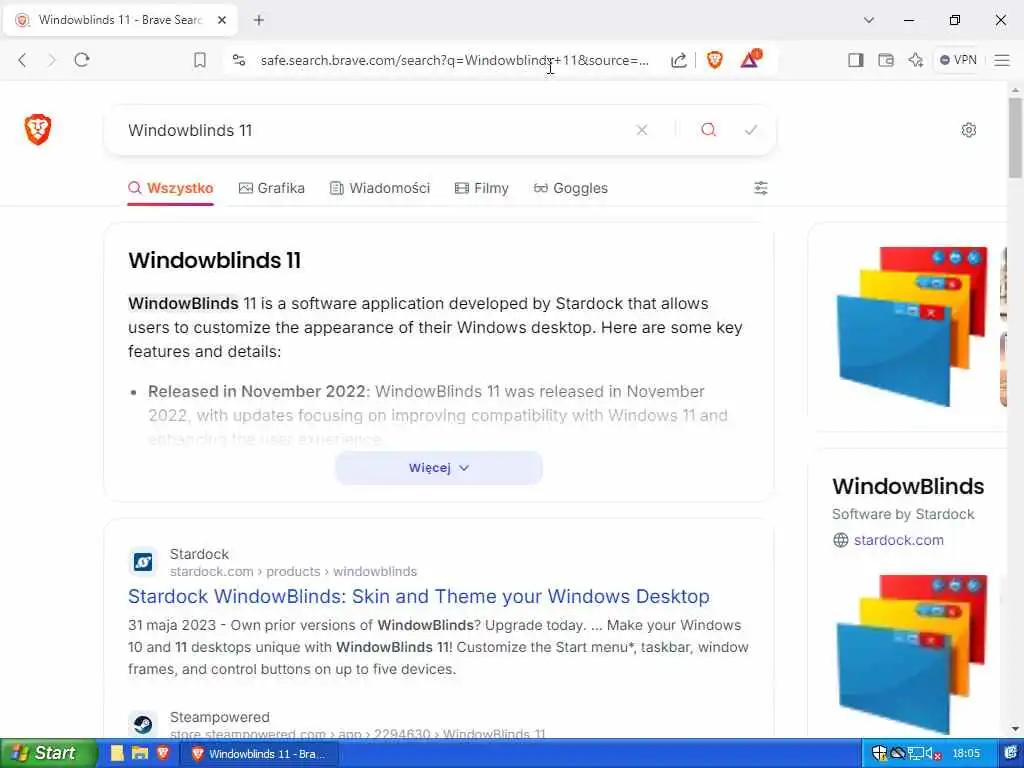
Task: Open Brave Shields lion icon
Action: pyautogui.click(x=714, y=60)
